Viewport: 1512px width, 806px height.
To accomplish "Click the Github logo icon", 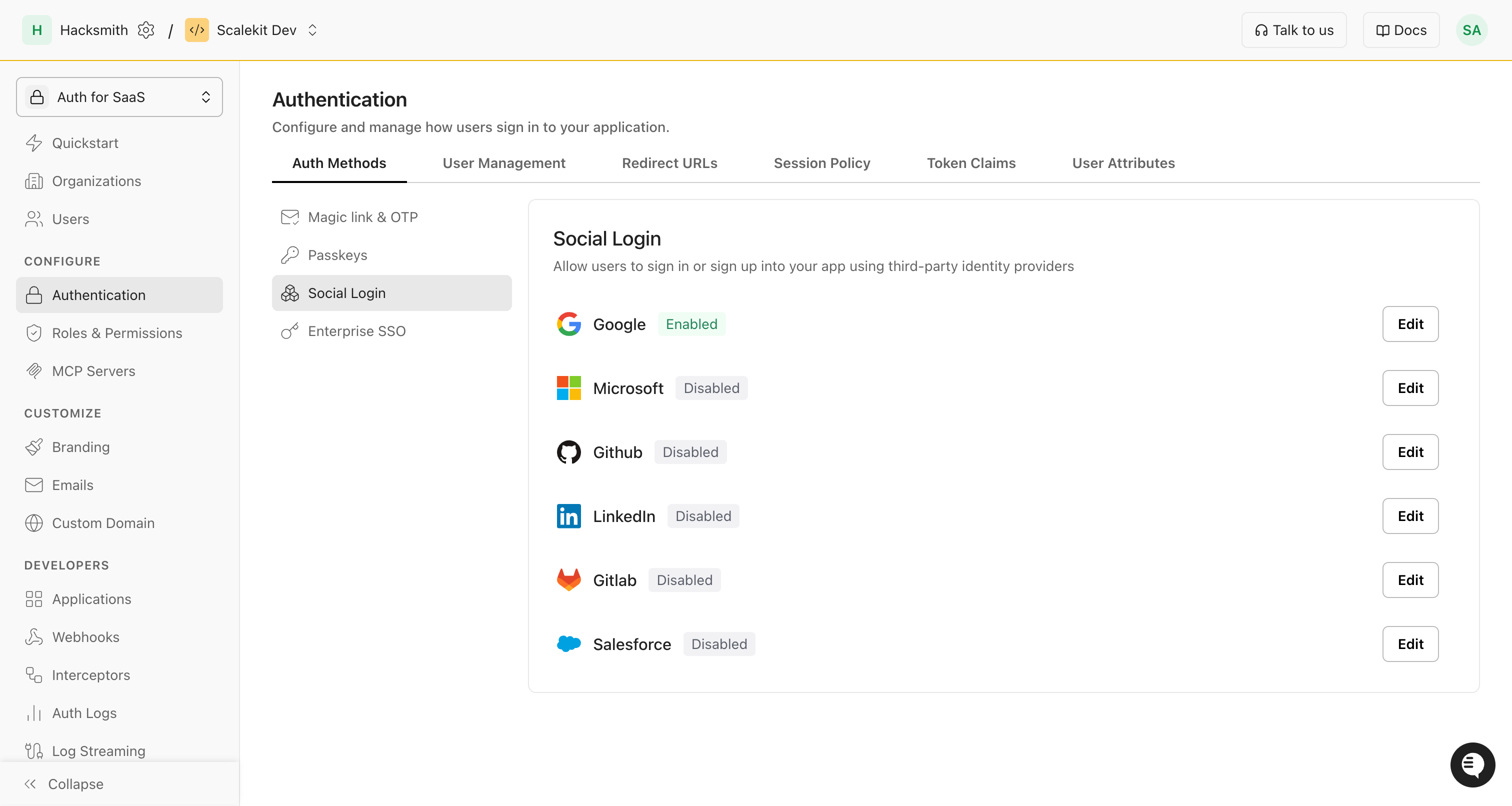I will click(568, 452).
